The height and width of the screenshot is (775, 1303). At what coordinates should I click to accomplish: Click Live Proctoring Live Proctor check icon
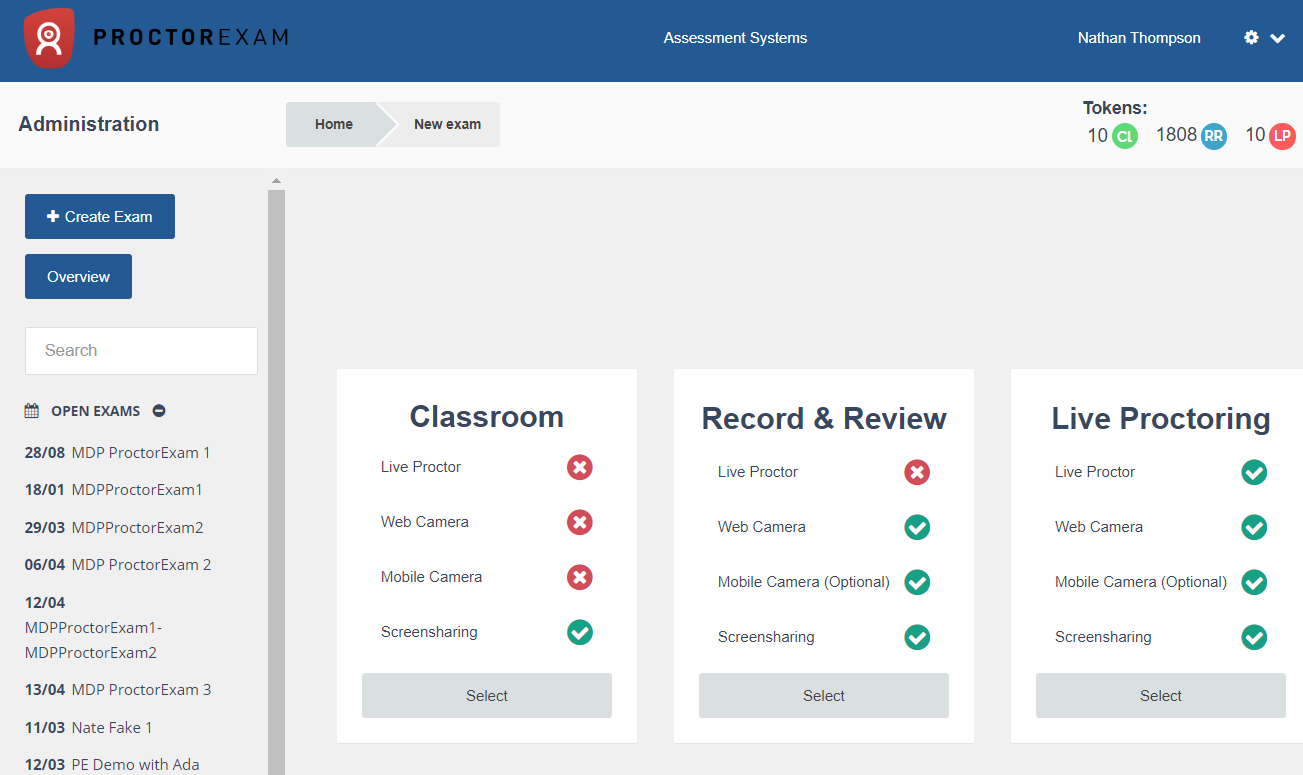click(1254, 472)
